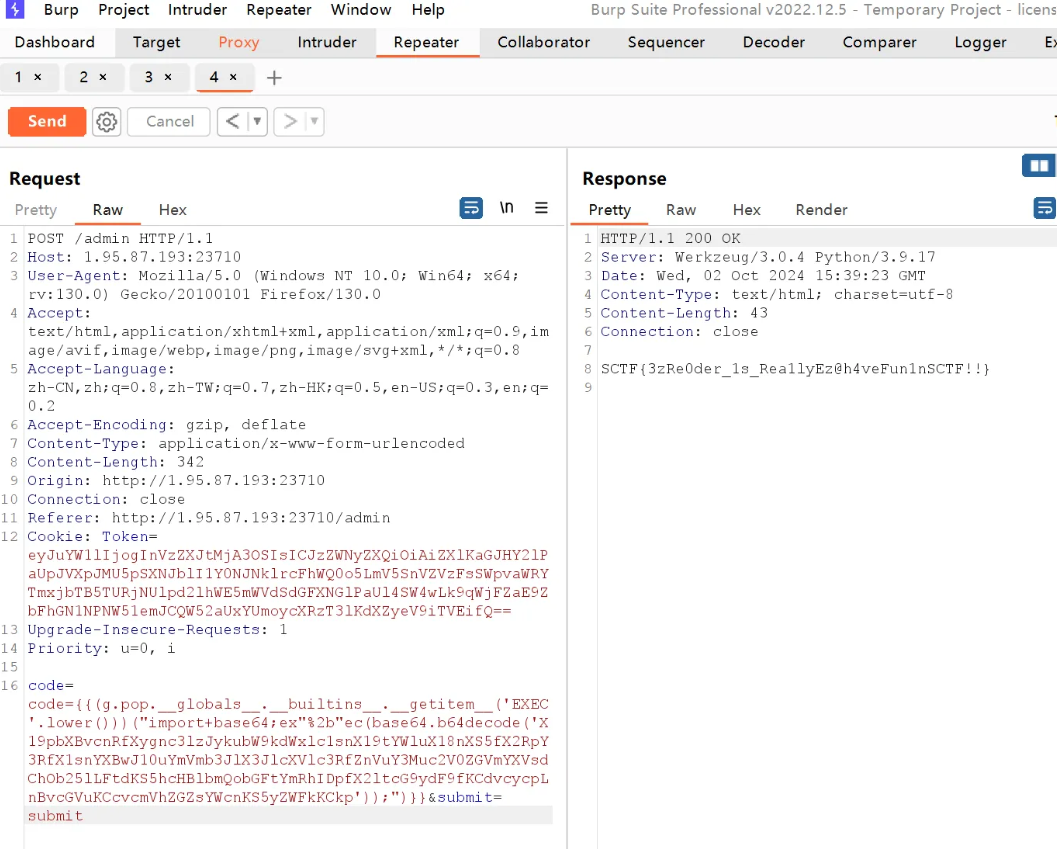This screenshot has height=849, width=1057.
Task: Click the 'Origin:' request header line
Action: click(176, 480)
